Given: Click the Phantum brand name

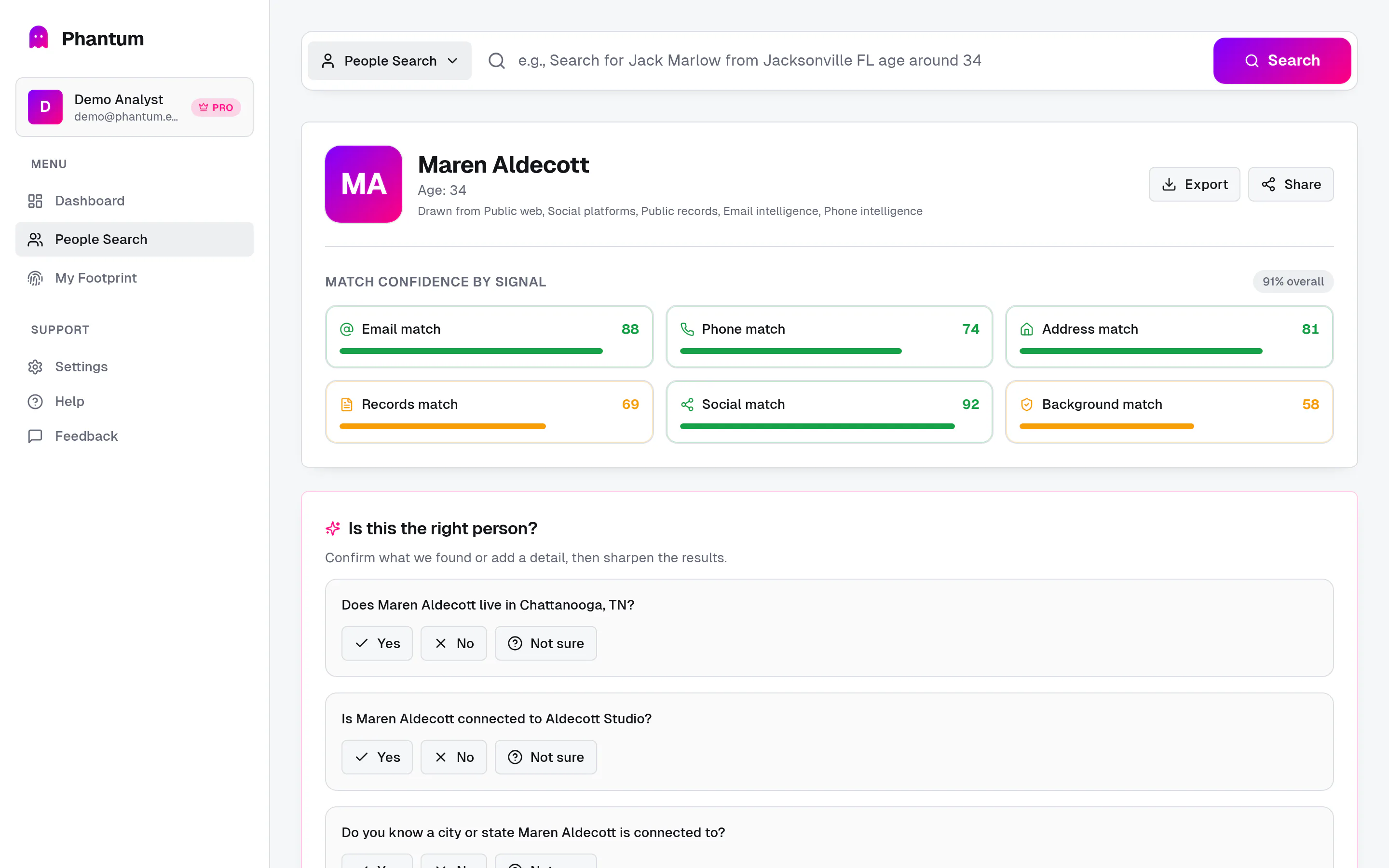Looking at the screenshot, I should coord(103,39).
